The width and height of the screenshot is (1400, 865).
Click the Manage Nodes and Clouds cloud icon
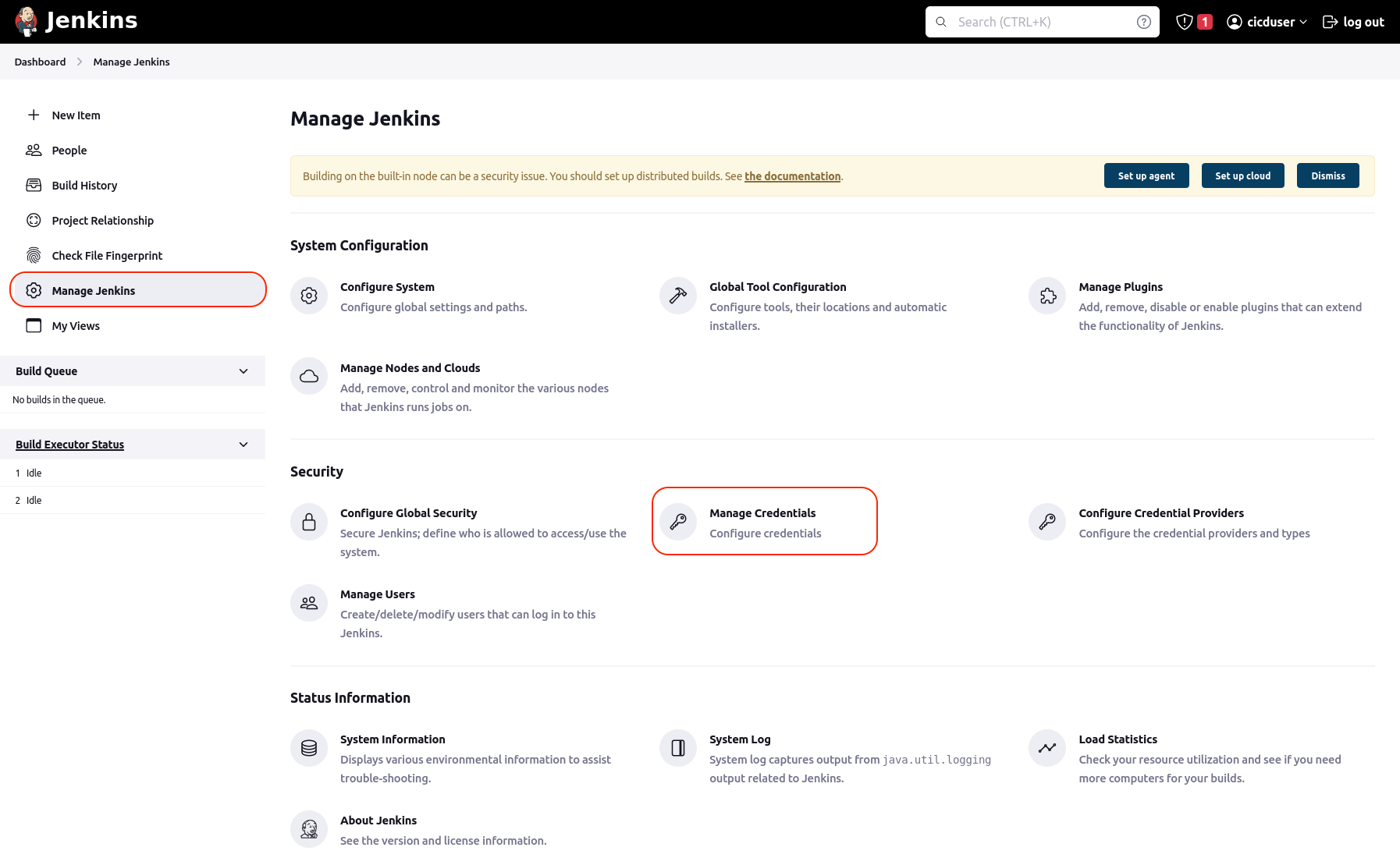pos(309,377)
